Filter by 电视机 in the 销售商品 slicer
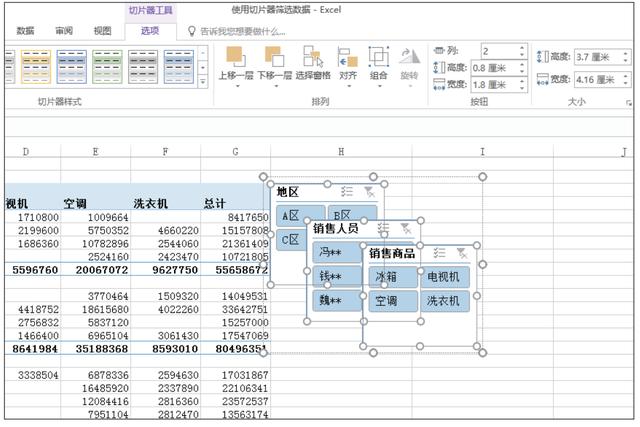 [445, 277]
